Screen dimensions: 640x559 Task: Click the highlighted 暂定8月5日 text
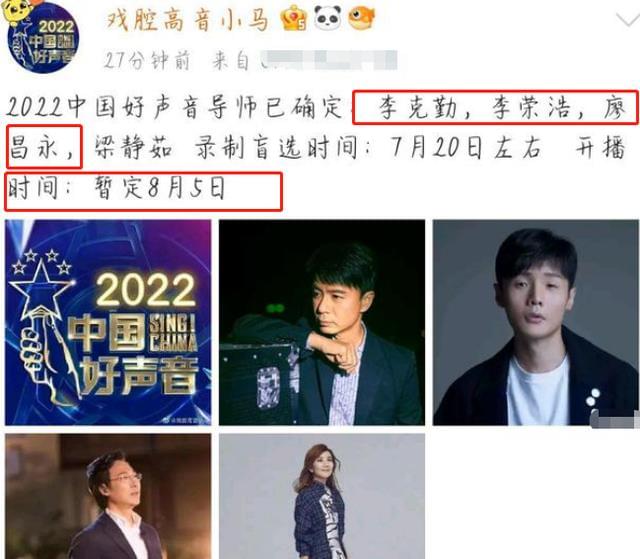point(160,189)
